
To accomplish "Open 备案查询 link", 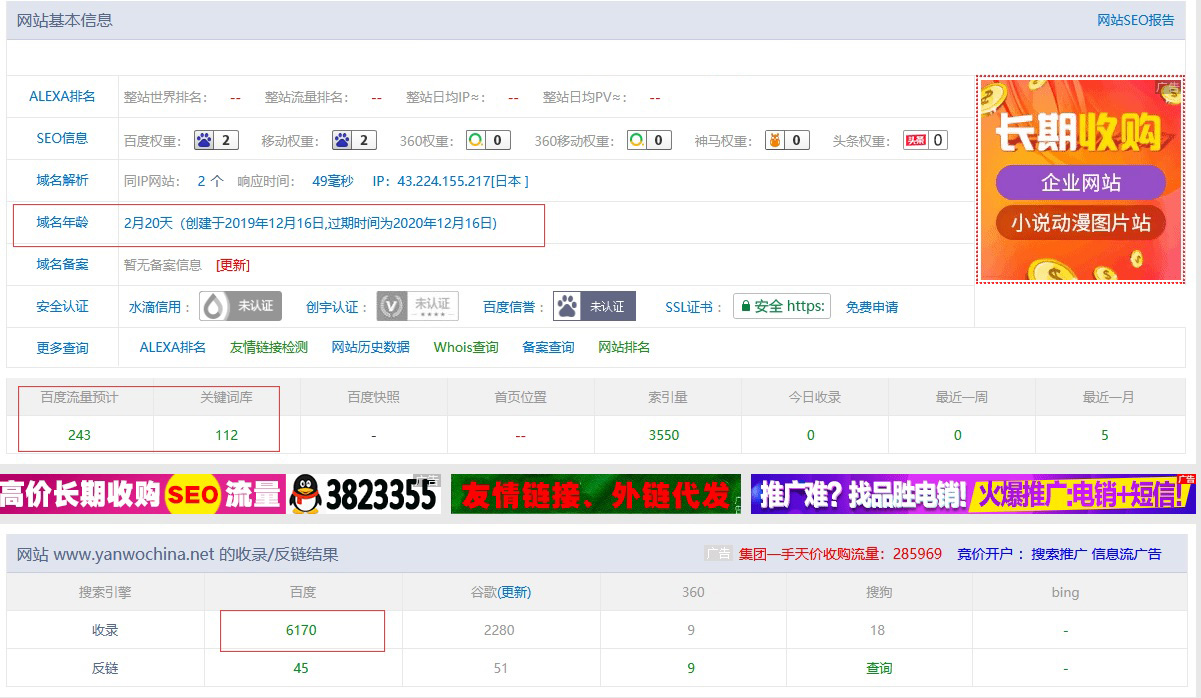I will click(548, 347).
